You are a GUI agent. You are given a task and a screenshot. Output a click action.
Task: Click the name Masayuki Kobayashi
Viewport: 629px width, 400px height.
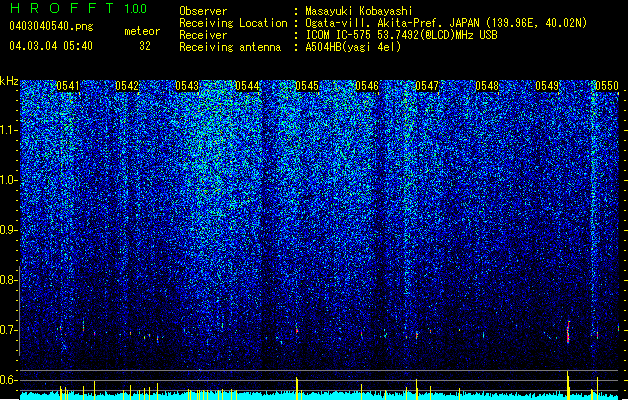[x=359, y=11]
